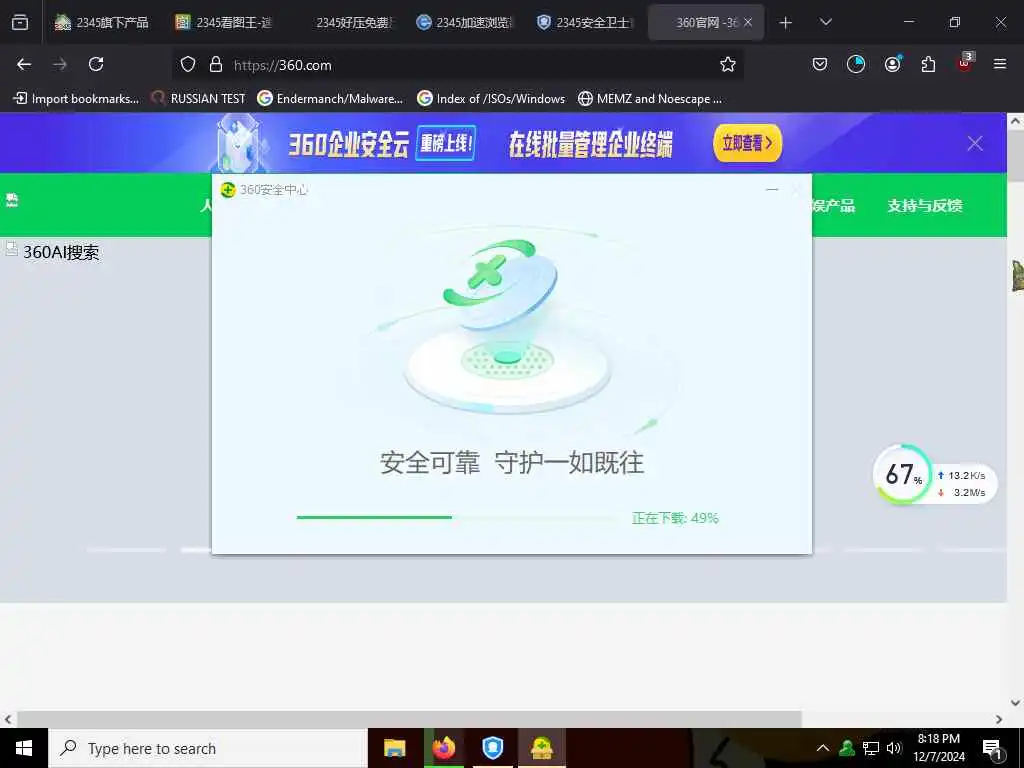Click the 360安全中心 installer logo icon
This screenshot has width=1024, height=768.
coord(228,190)
